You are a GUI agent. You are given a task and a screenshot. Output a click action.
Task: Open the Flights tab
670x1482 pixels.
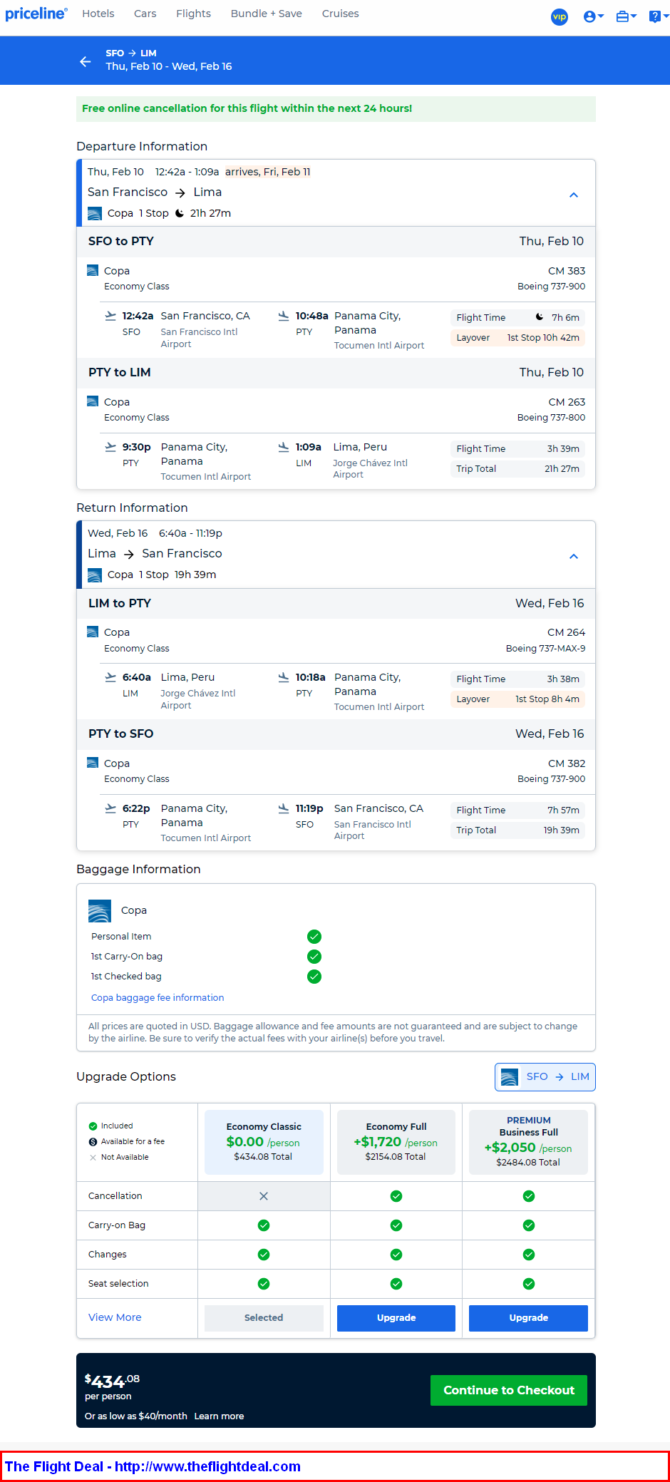coord(193,14)
